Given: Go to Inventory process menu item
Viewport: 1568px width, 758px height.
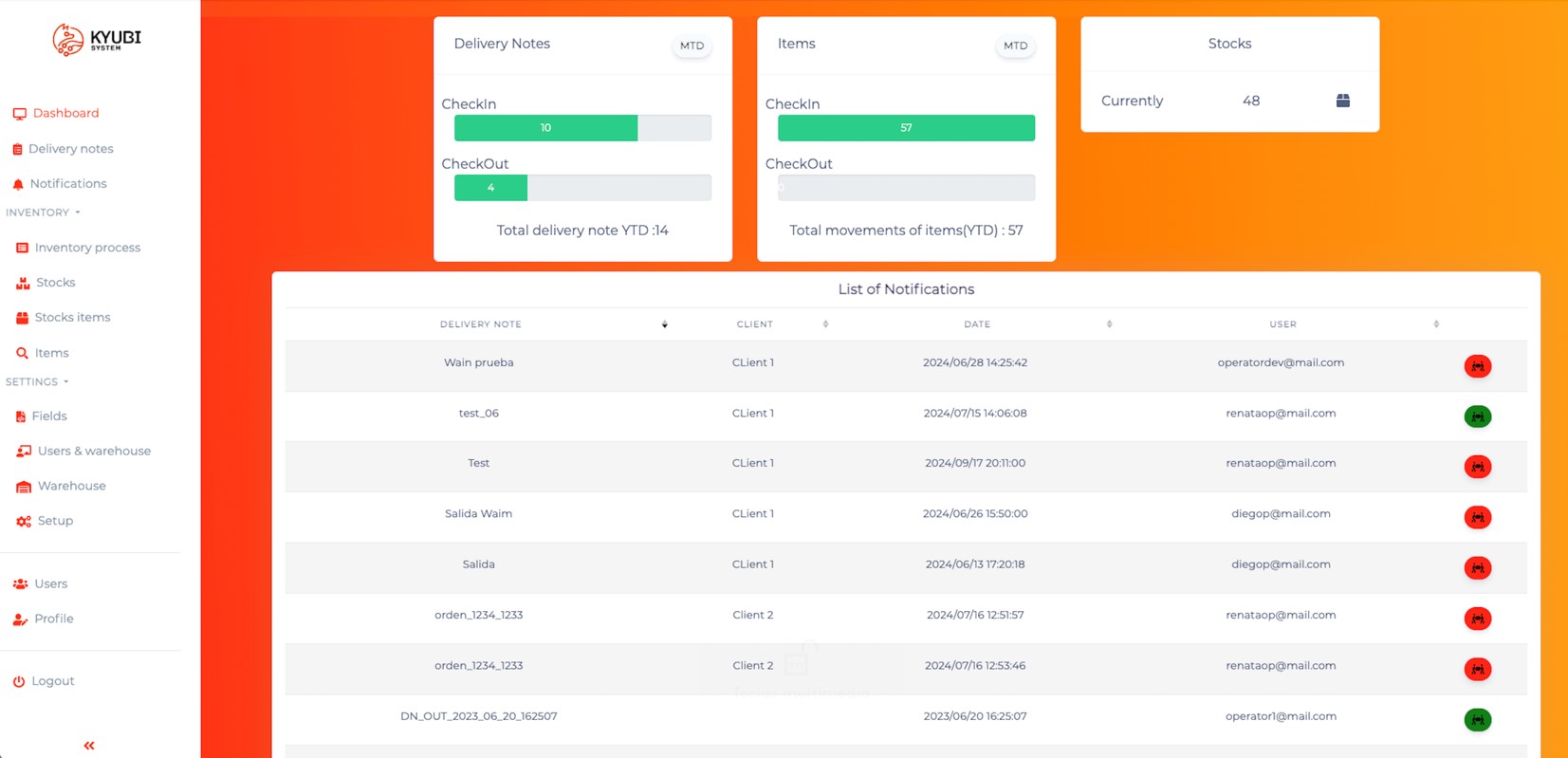Looking at the screenshot, I should click(x=87, y=248).
